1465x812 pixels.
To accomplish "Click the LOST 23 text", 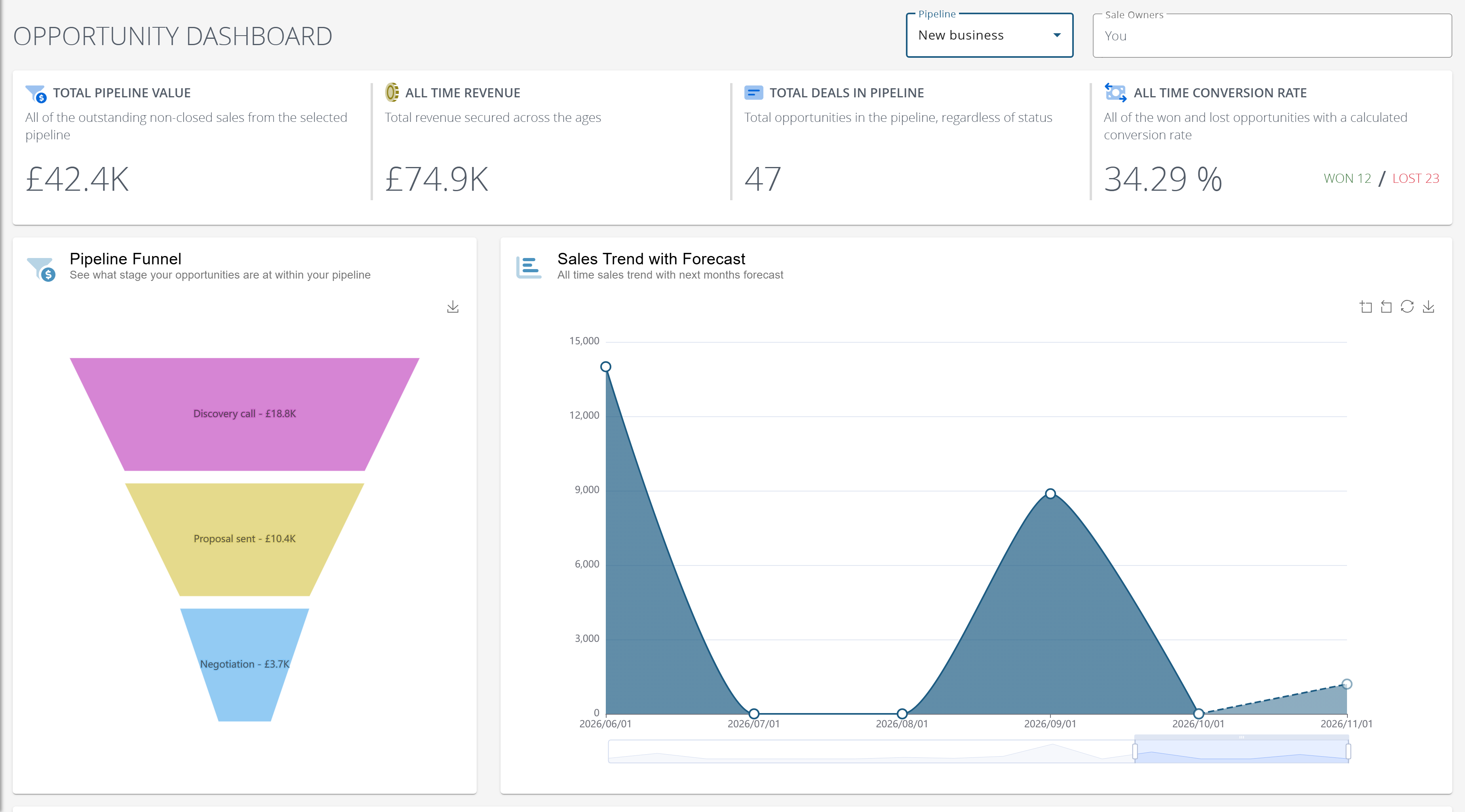I will coord(1416,178).
